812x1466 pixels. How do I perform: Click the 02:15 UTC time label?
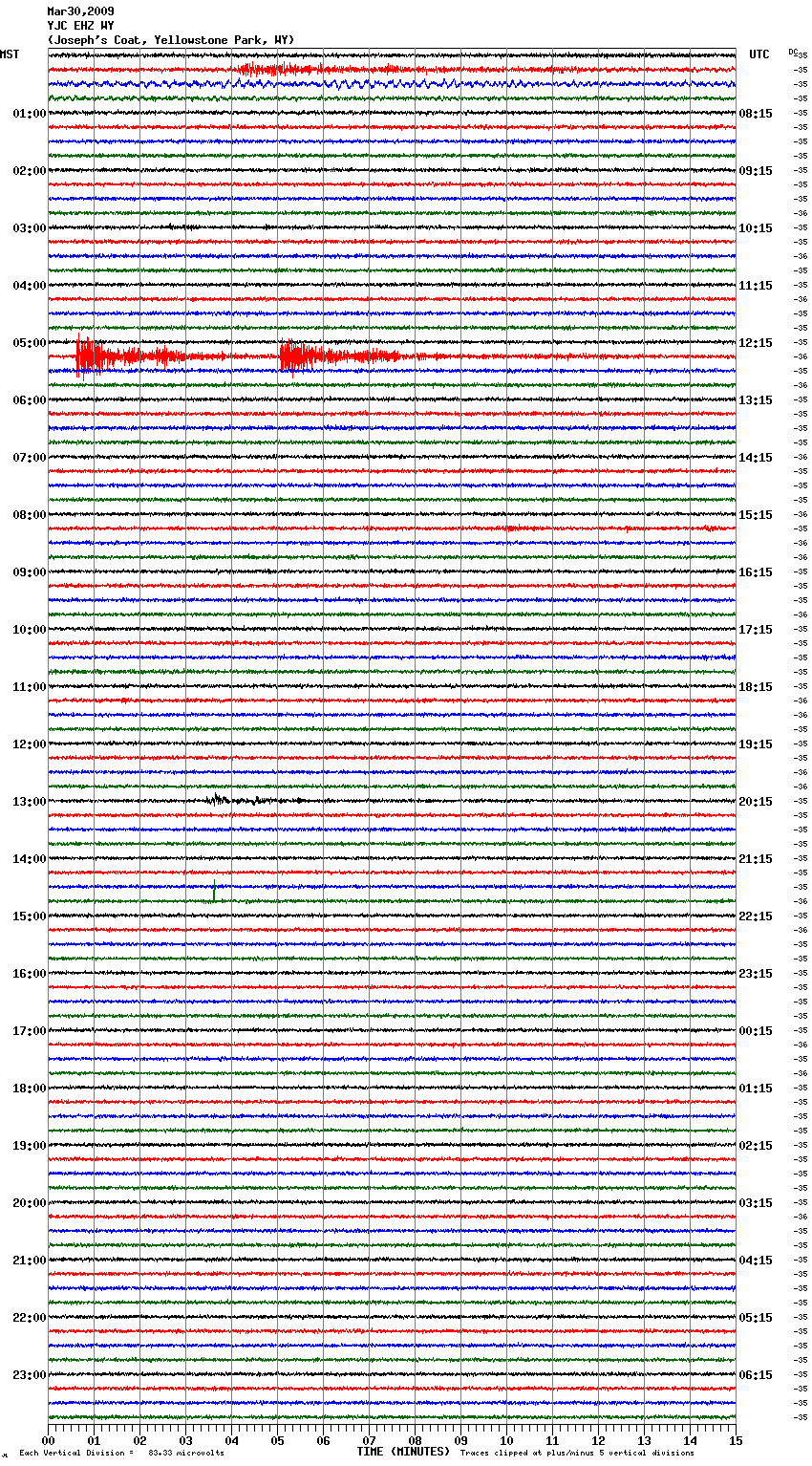point(756,1146)
